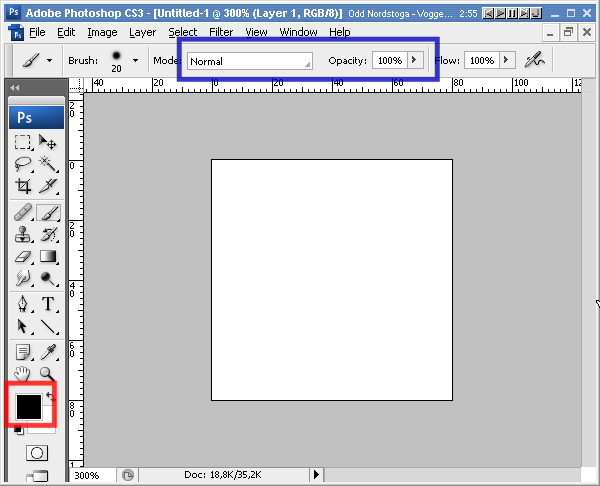The height and width of the screenshot is (486, 600).
Task: Open the Window menu
Action: tap(298, 32)
